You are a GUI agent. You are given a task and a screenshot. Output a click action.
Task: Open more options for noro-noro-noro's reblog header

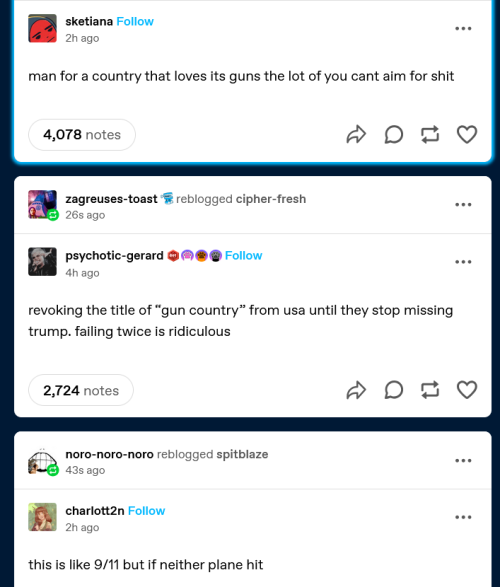coord(463,460)
